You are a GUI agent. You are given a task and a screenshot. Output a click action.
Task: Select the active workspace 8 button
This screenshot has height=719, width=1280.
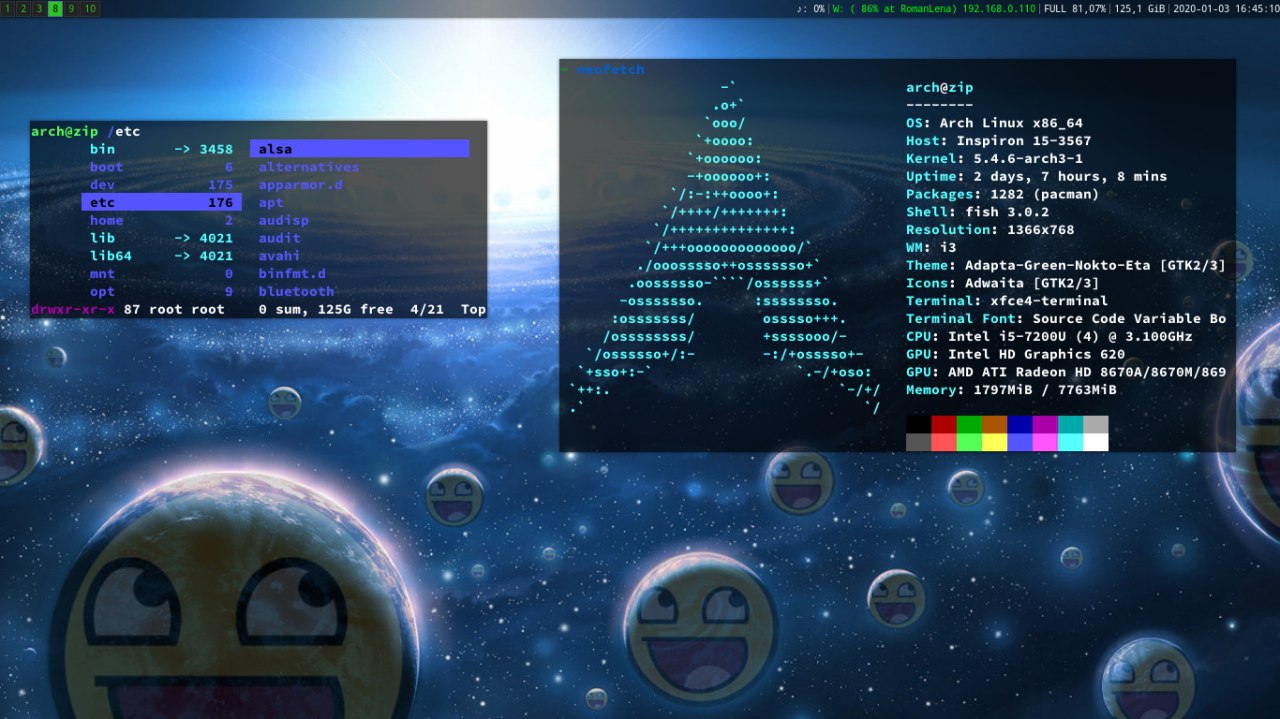point(54,8)
